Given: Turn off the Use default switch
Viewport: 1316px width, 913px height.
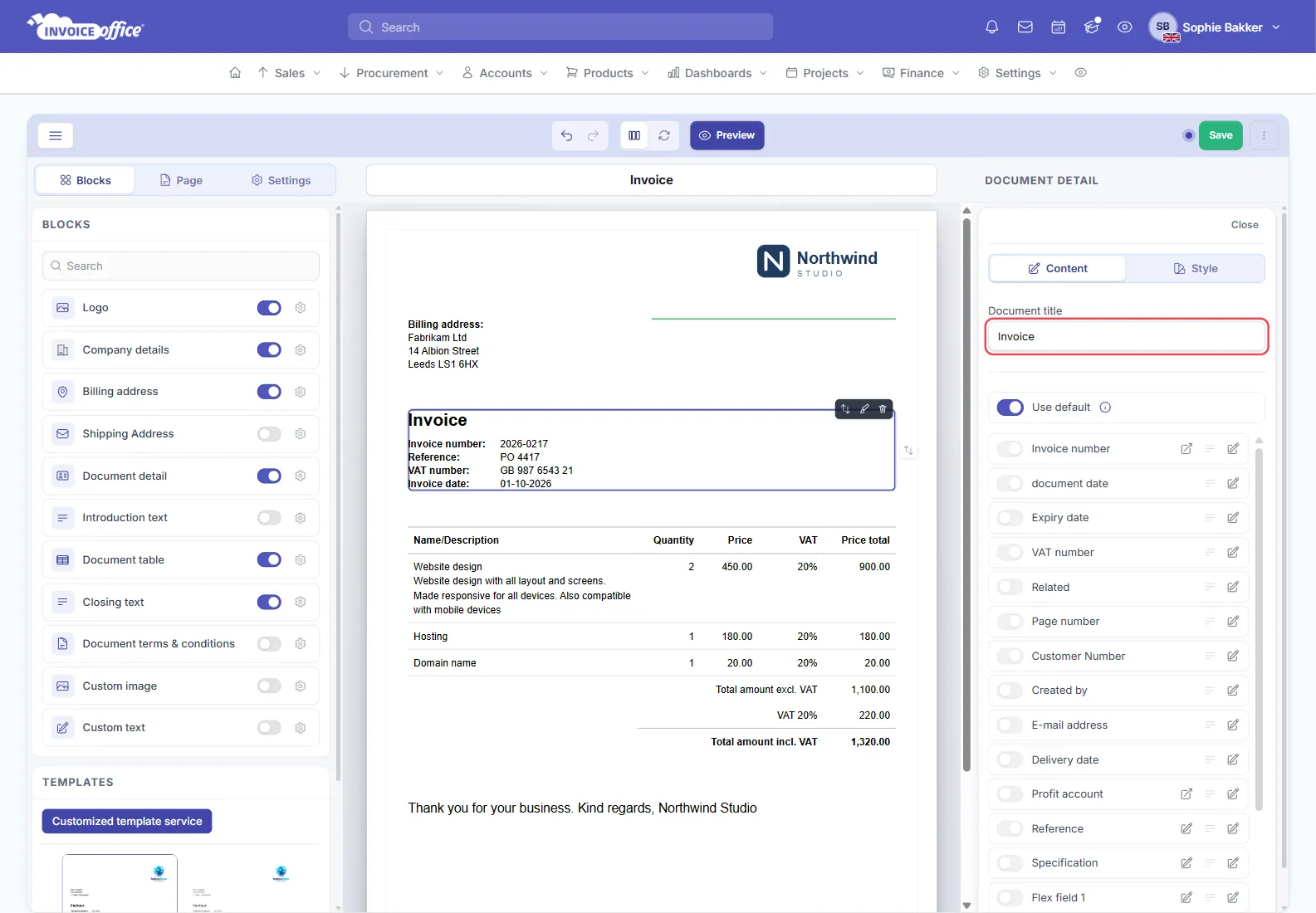Looking at the screenshot, I should click(1010, 408).
